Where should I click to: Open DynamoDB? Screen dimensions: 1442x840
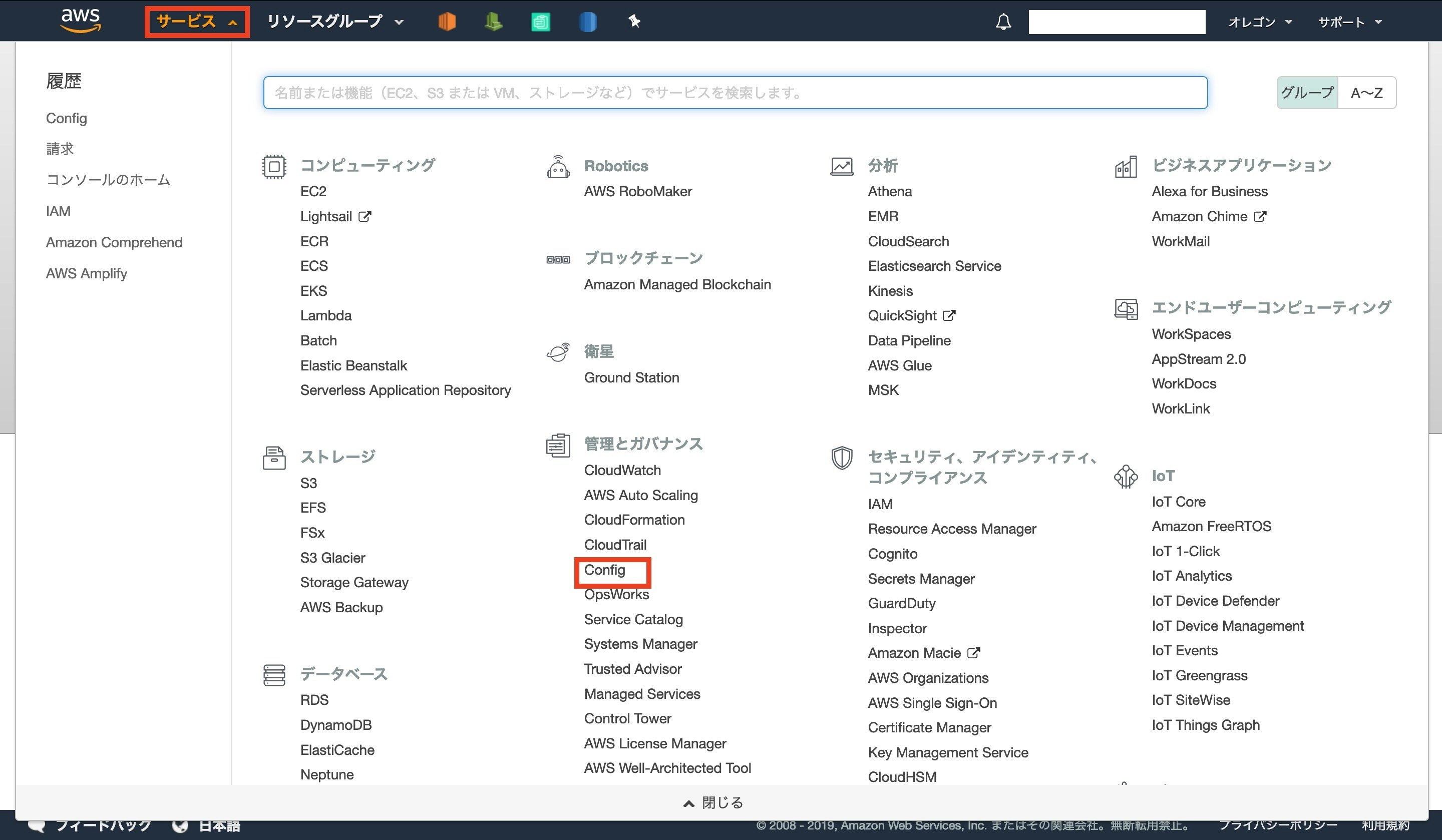click(x=336, y=724)
